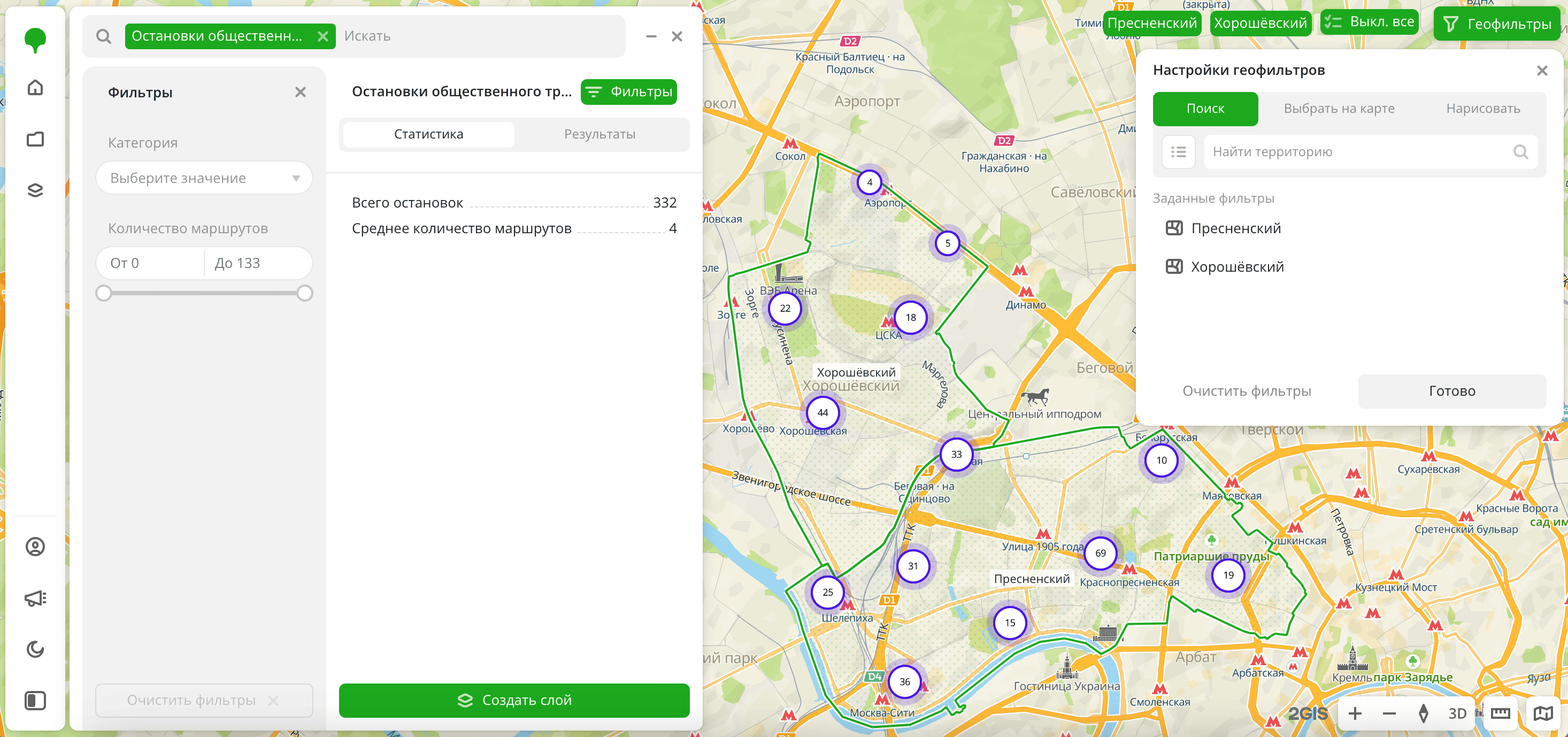1568x737 pixels.
Task: Open the user profile icon
Action: 35,547
